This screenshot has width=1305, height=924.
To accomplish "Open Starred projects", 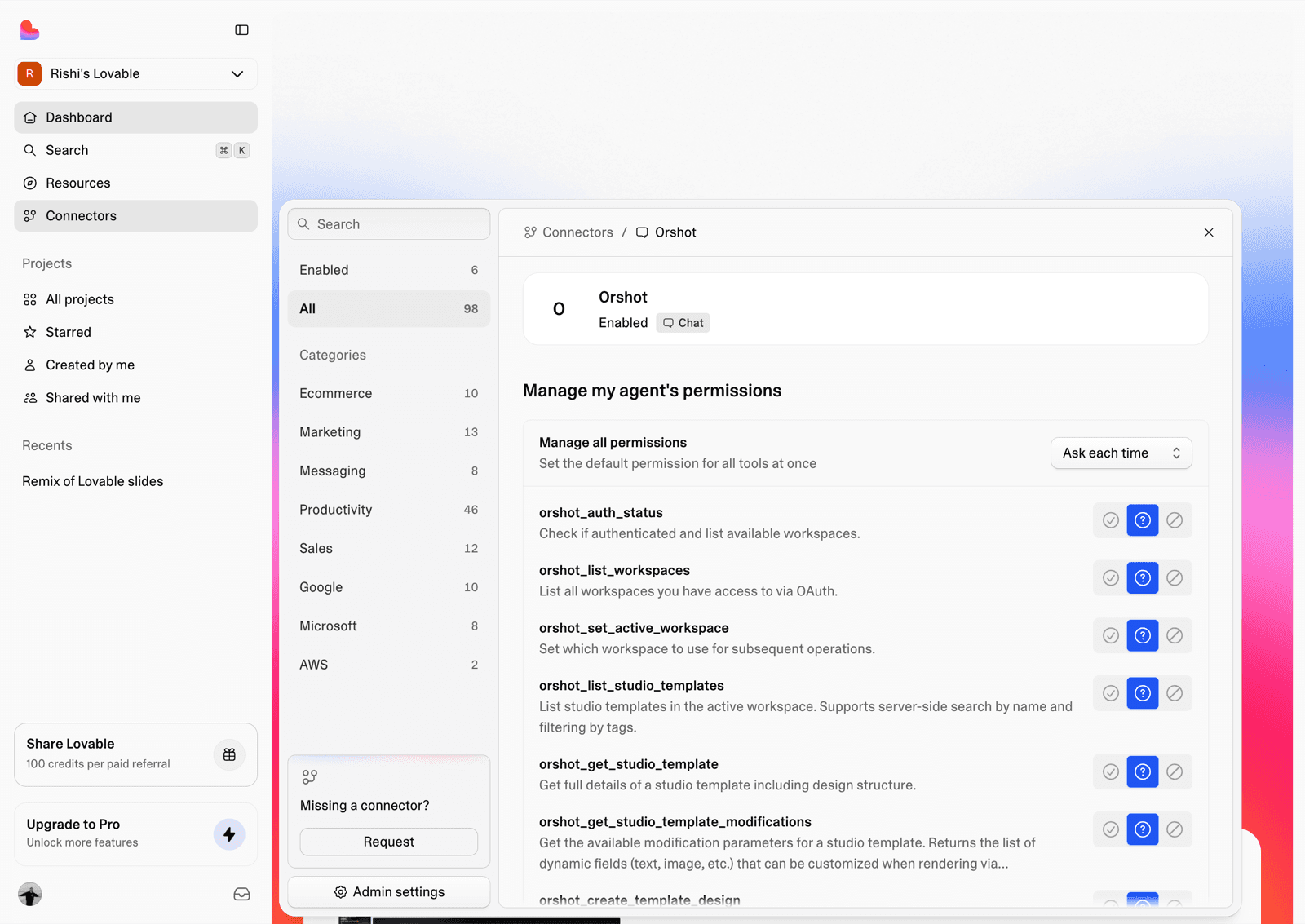I will pyautogui.click(x=136, y=332).
